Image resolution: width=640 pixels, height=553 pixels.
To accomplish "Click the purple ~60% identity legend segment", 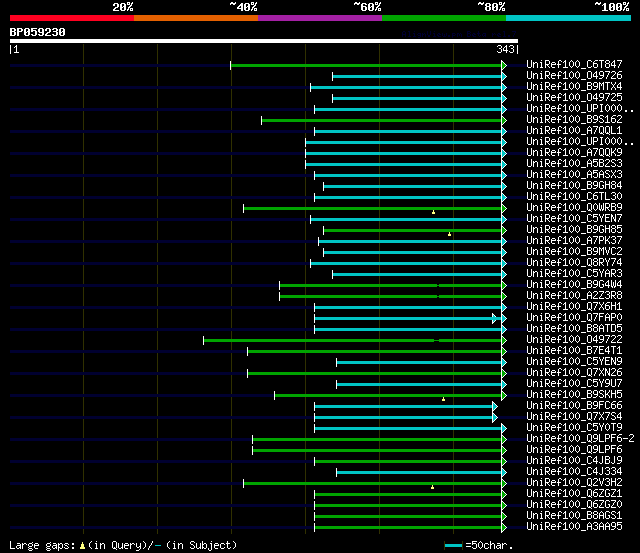I will [x=320, y=18].
